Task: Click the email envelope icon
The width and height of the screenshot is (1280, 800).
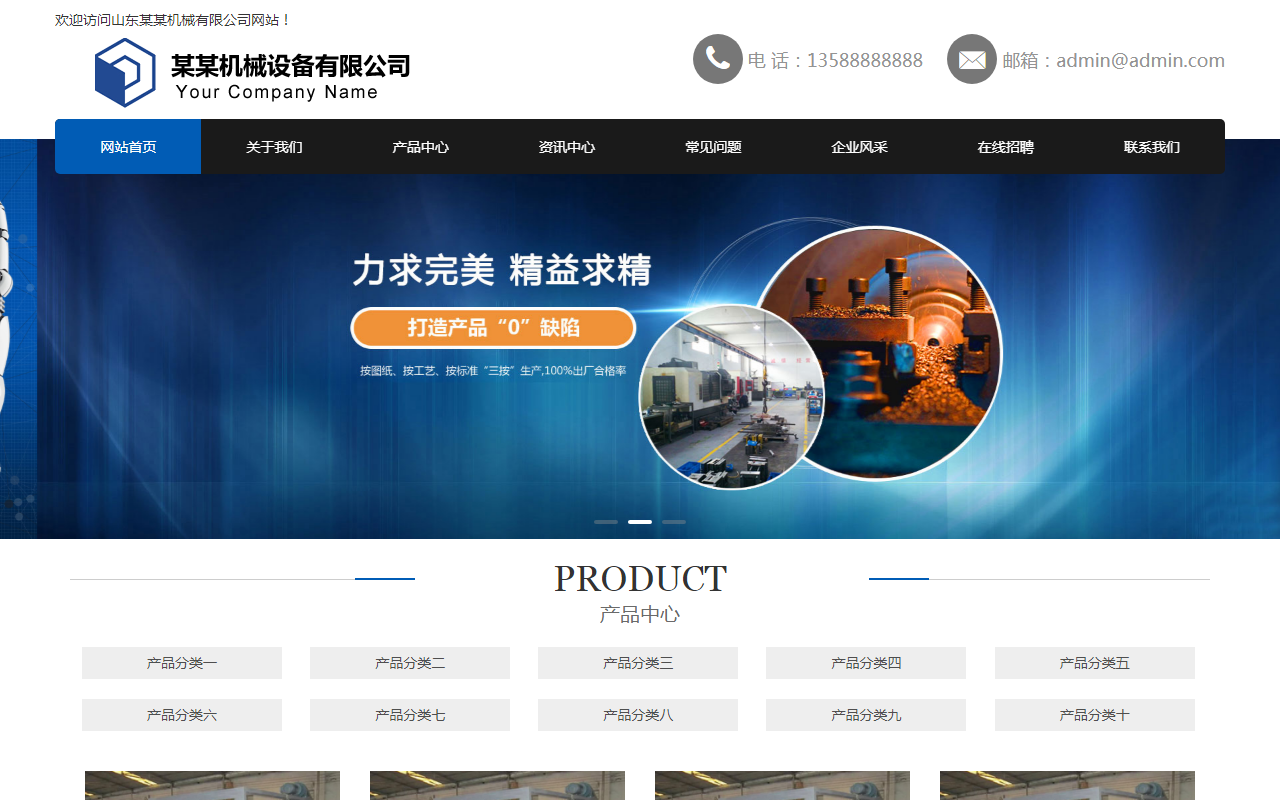Action: 972,59
